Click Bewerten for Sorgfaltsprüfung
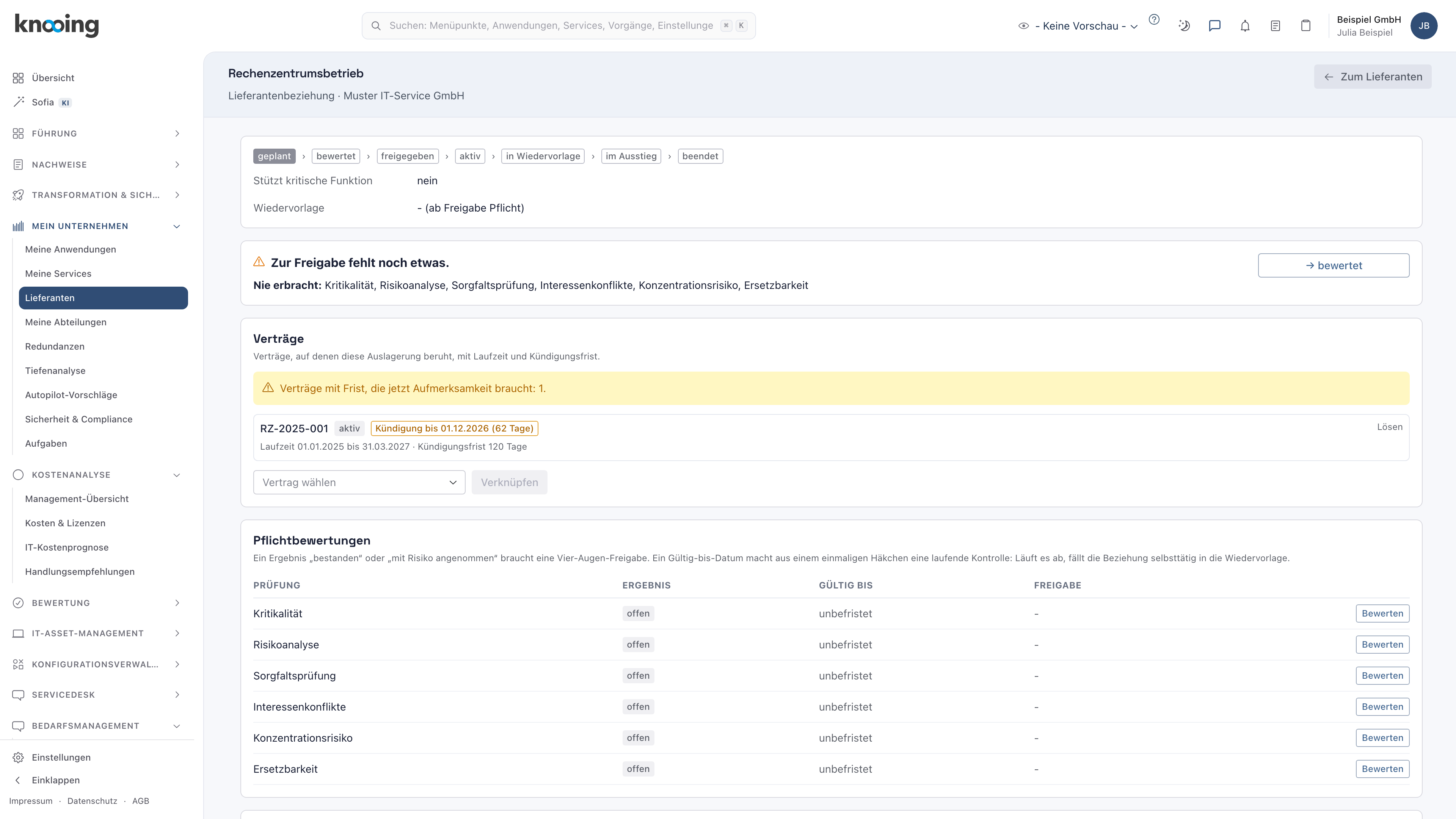 [1382, 676]
